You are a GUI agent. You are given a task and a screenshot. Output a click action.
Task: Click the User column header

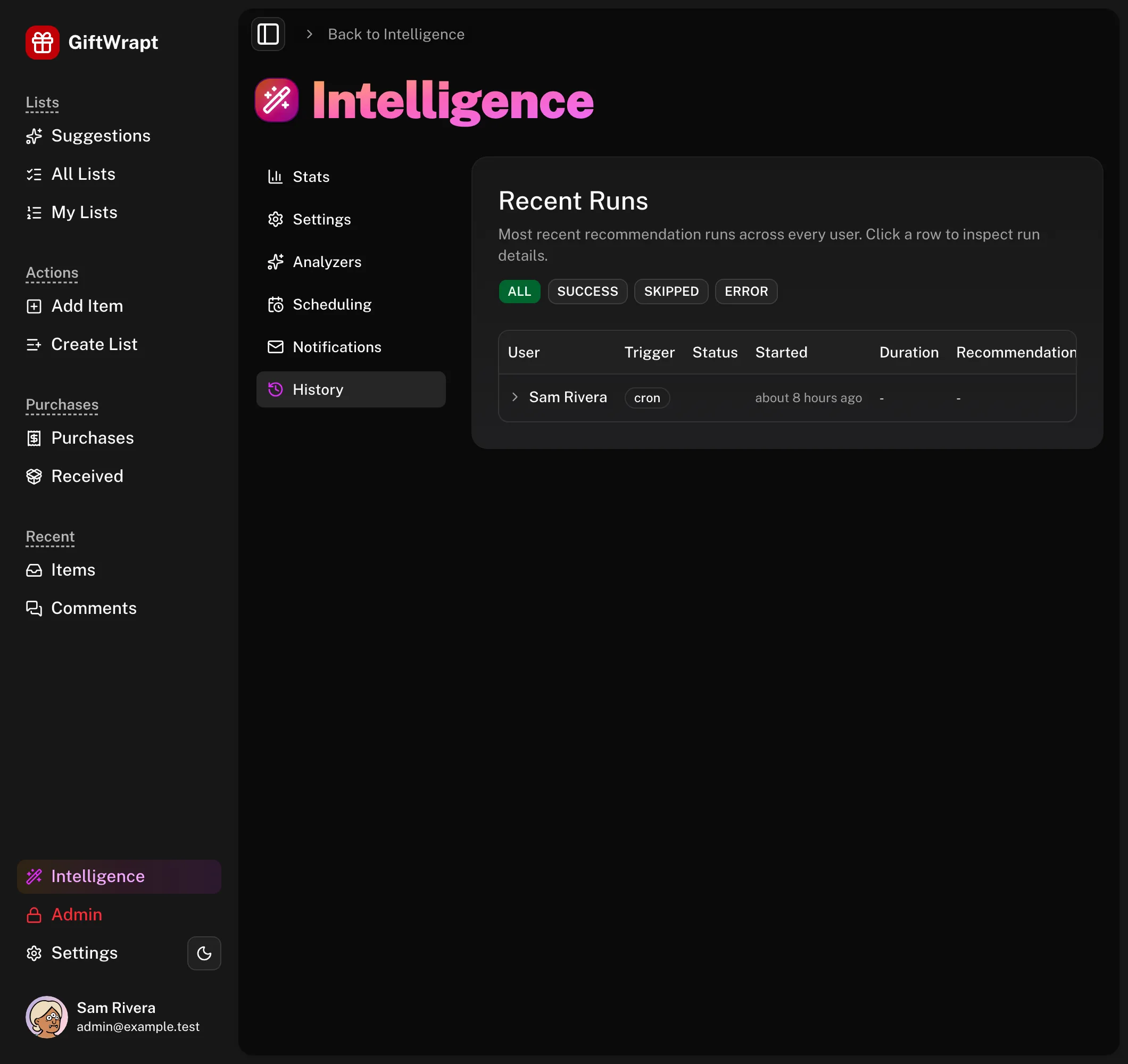point(524,352)
